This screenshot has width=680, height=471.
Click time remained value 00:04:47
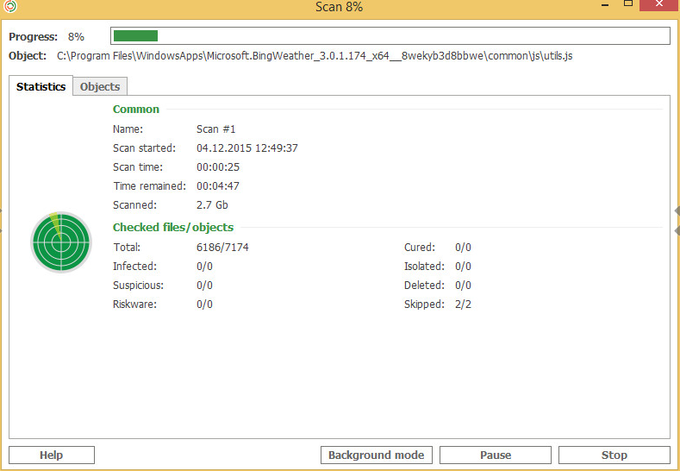[218, 186]
